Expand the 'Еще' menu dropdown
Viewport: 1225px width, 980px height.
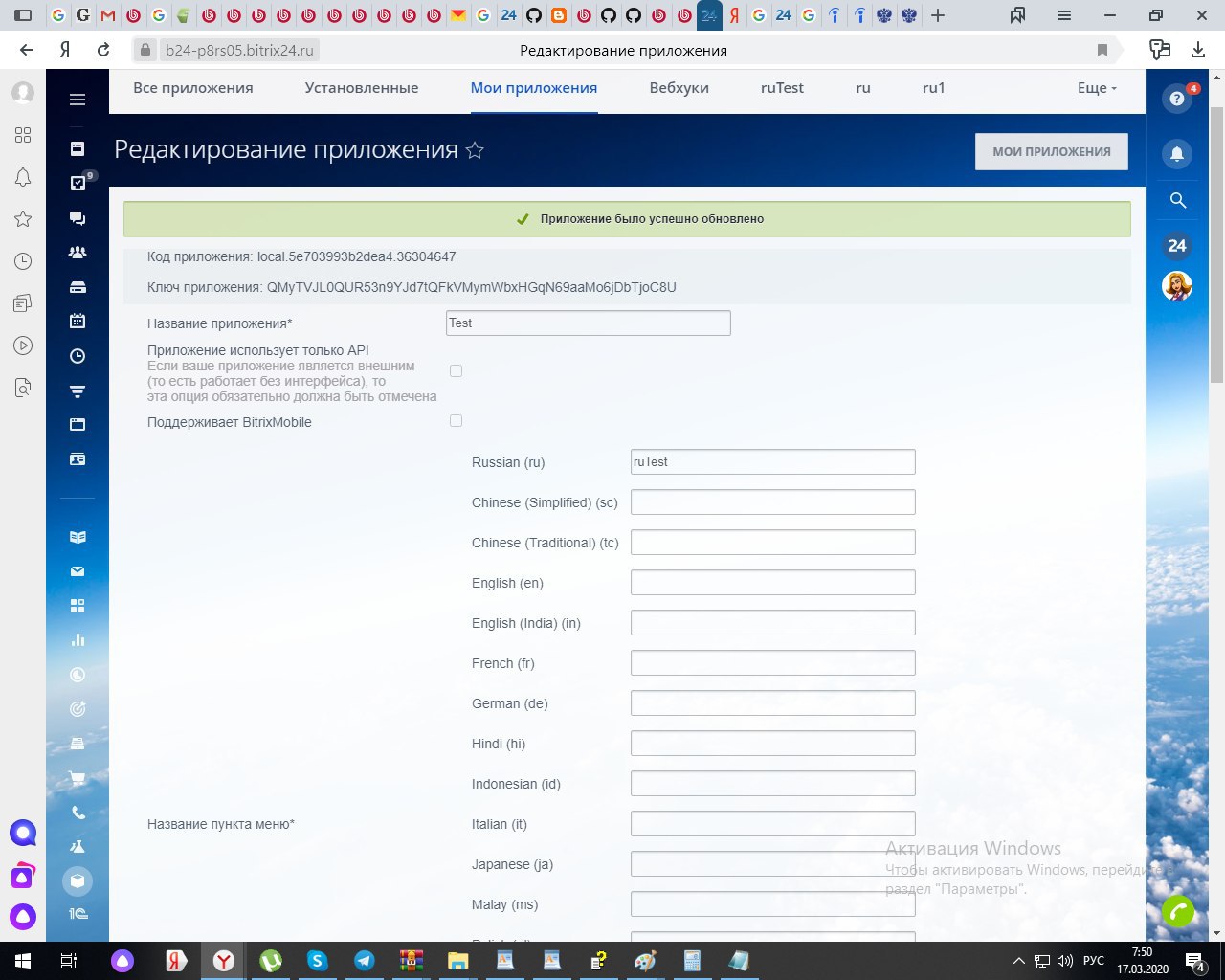click(1098, 88)
